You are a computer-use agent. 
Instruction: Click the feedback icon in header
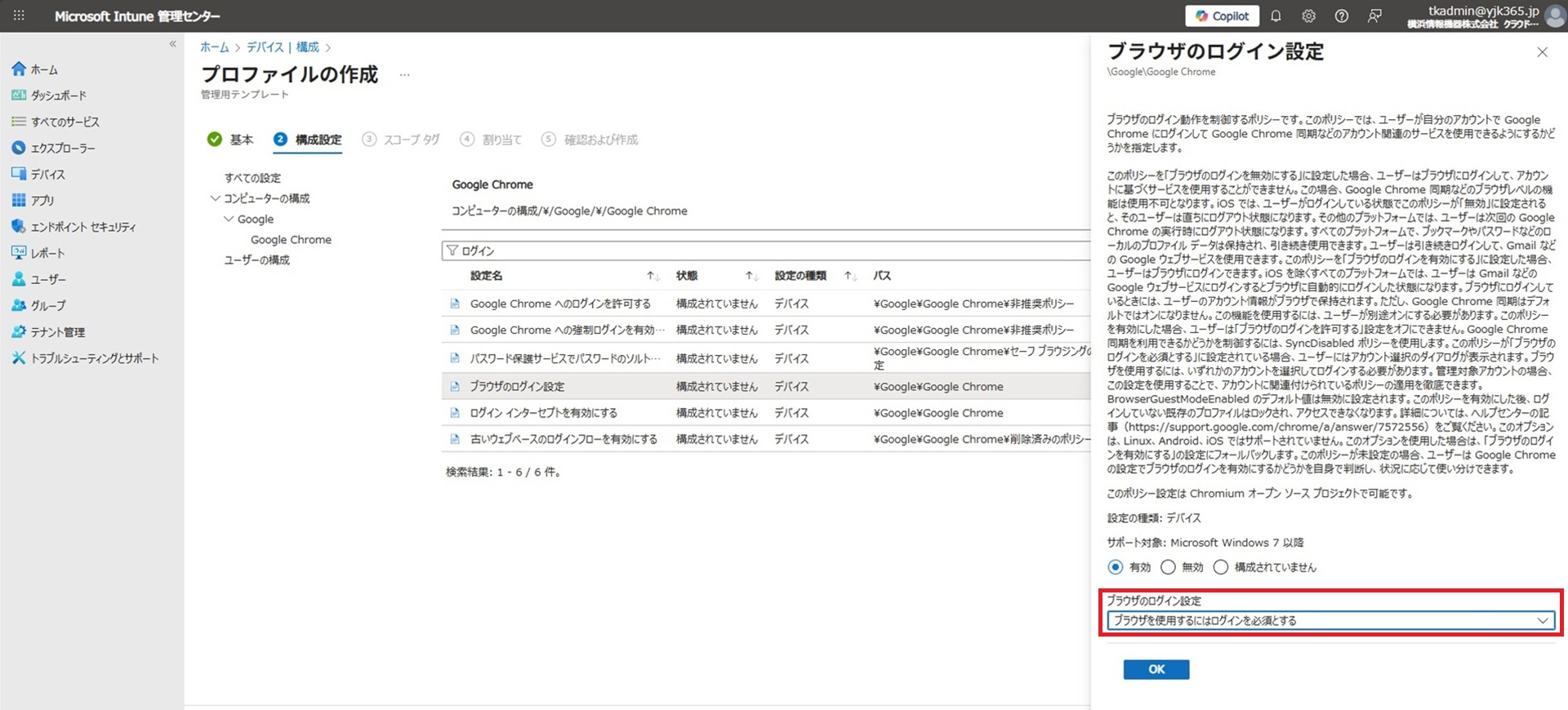point(1374,16)
